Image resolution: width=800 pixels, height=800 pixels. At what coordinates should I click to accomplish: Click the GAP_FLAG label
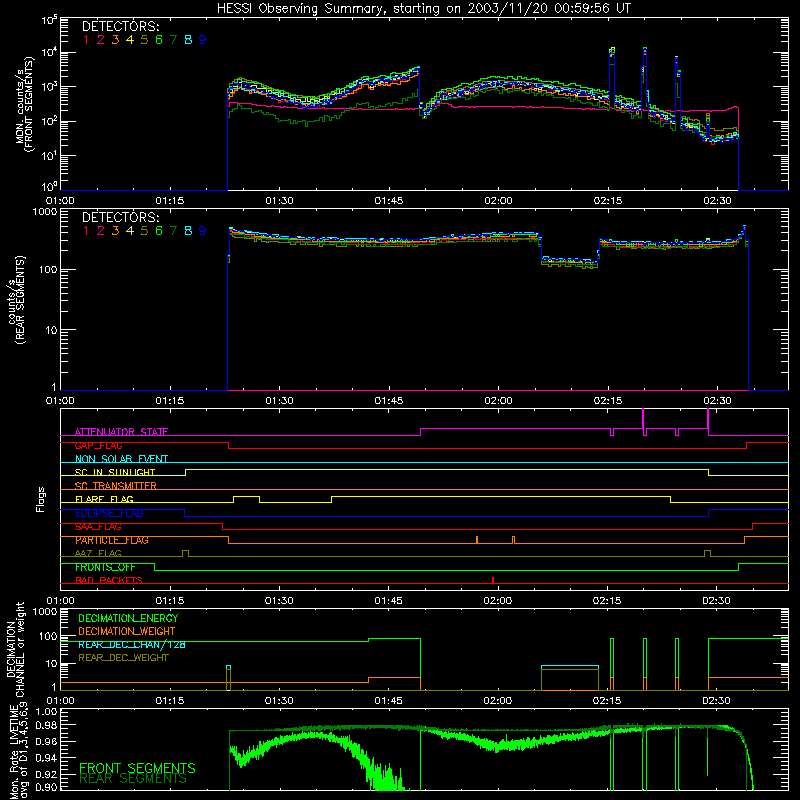tap(98, 446)
